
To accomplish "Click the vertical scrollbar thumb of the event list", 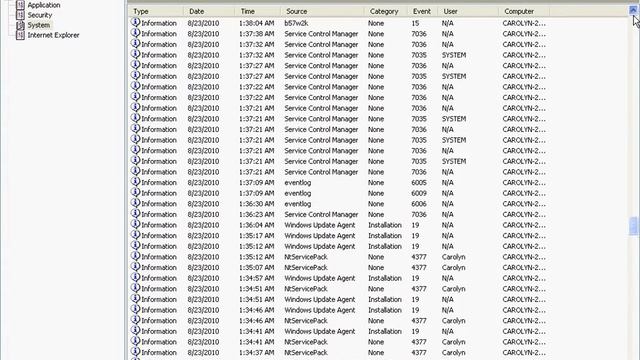I will (x=633, y=226).
